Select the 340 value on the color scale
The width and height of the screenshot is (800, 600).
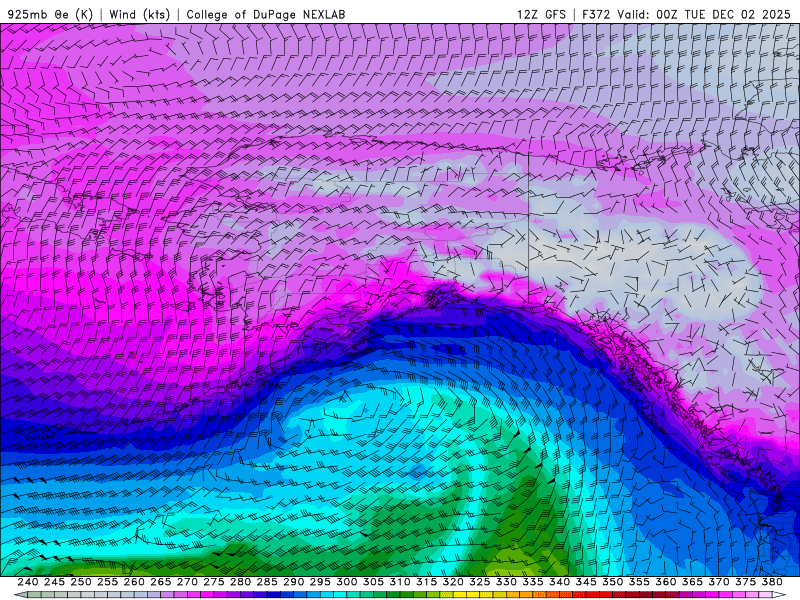(559, 582)
